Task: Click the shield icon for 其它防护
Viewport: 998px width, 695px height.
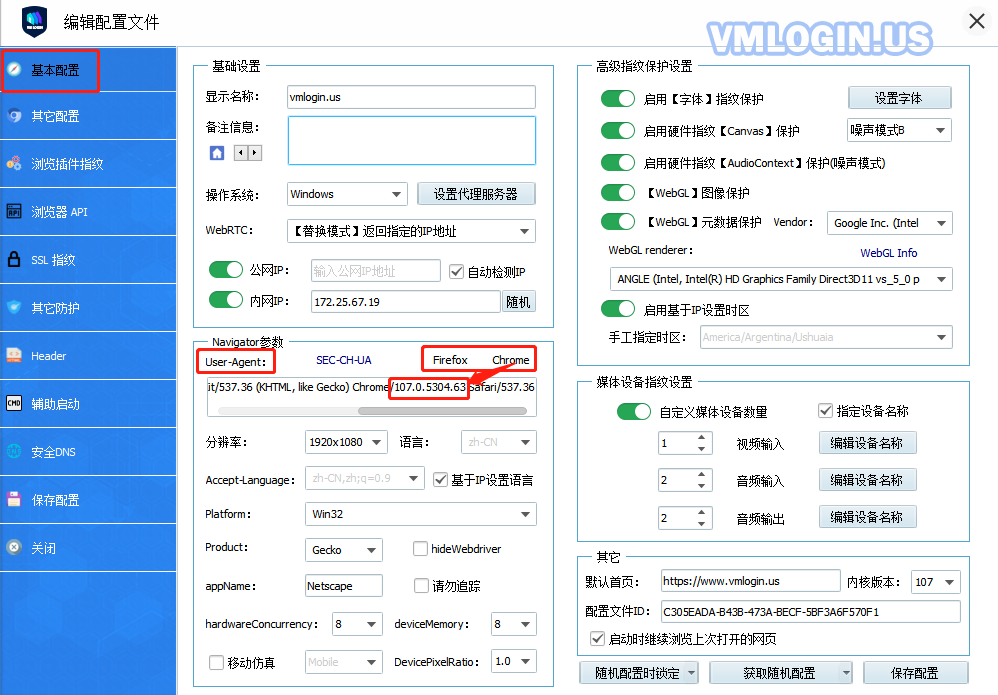Action: click(14, 307)
